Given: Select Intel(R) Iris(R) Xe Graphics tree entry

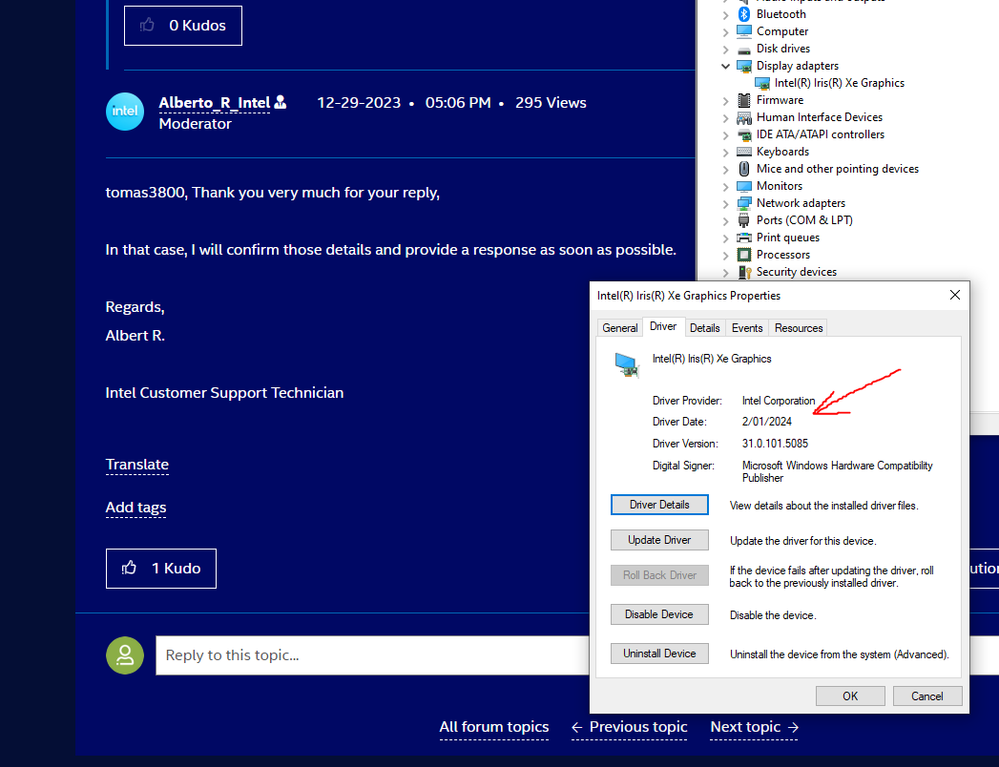Looking at the screenshot, I should coord(839,83).
